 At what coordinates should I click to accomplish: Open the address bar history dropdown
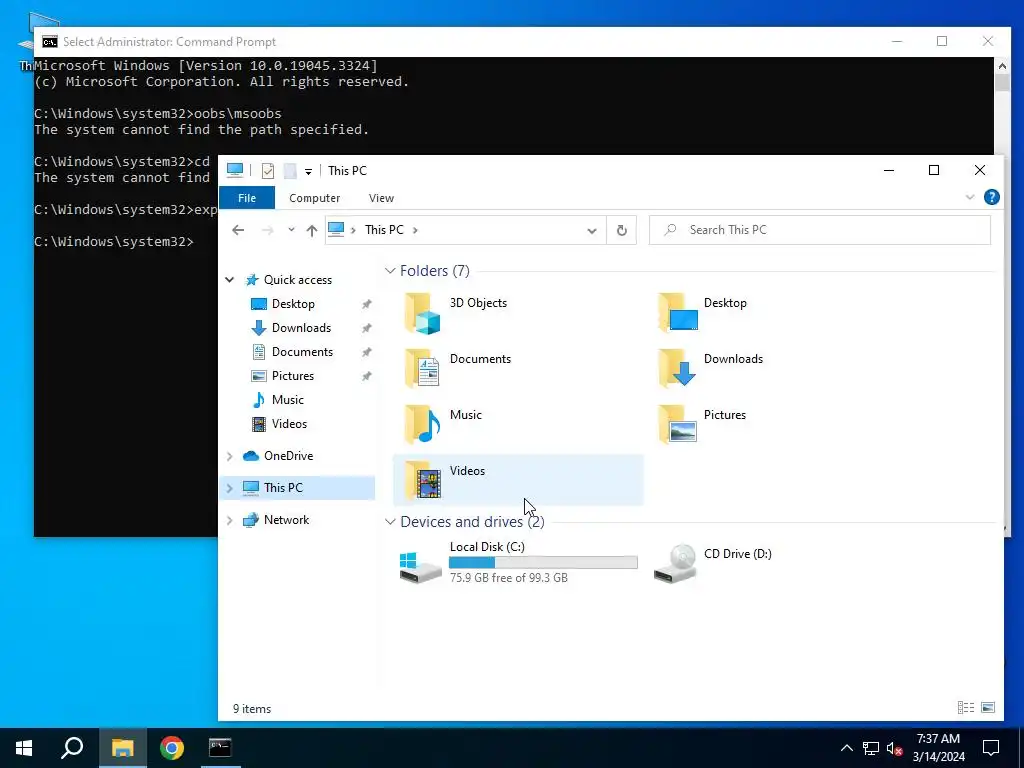592,231
